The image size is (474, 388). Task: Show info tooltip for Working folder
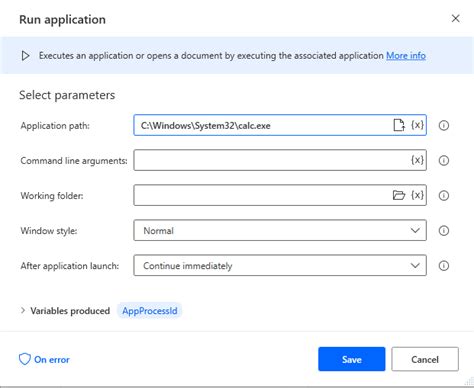(444, 195)
